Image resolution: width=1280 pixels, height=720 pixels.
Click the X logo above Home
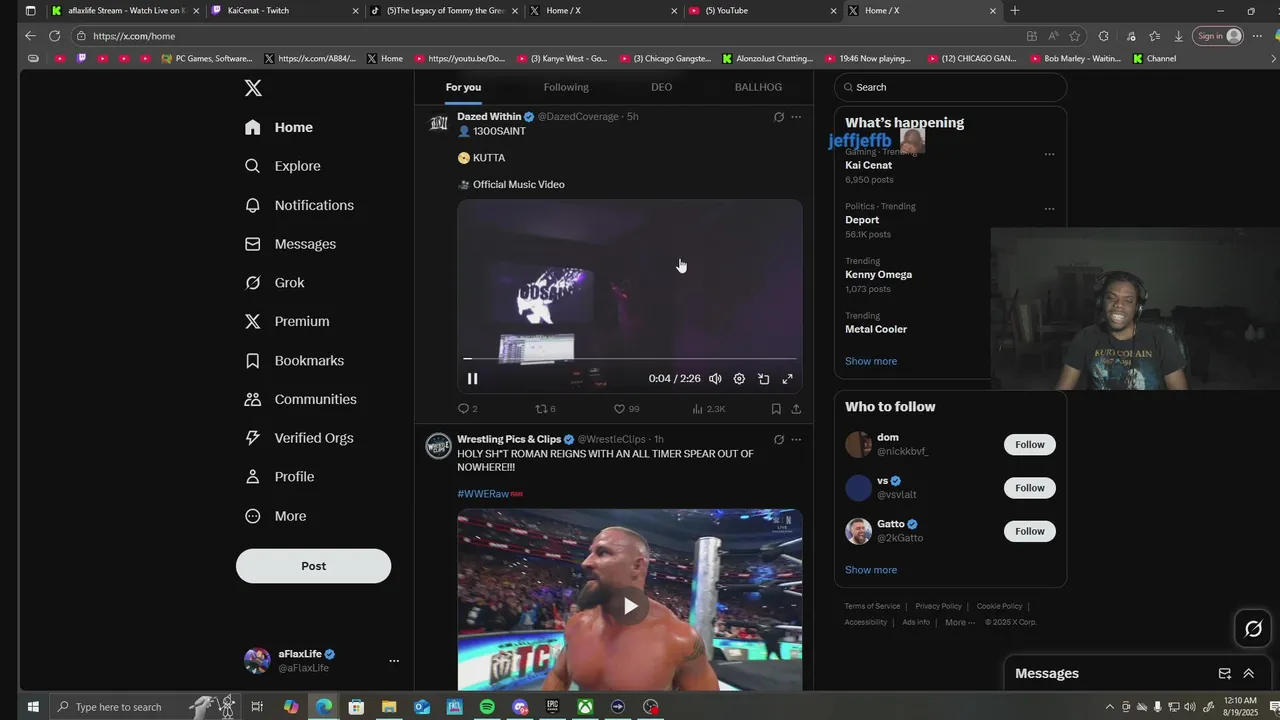[x=253, y=88]
